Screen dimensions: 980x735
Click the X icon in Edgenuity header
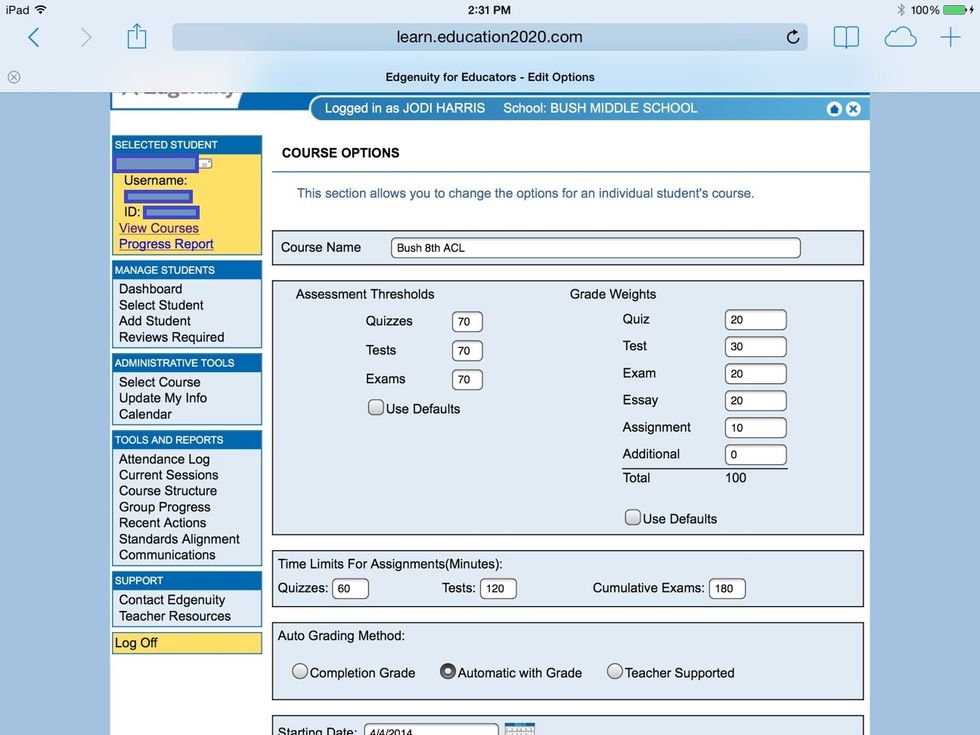click(x=853, y=109)
